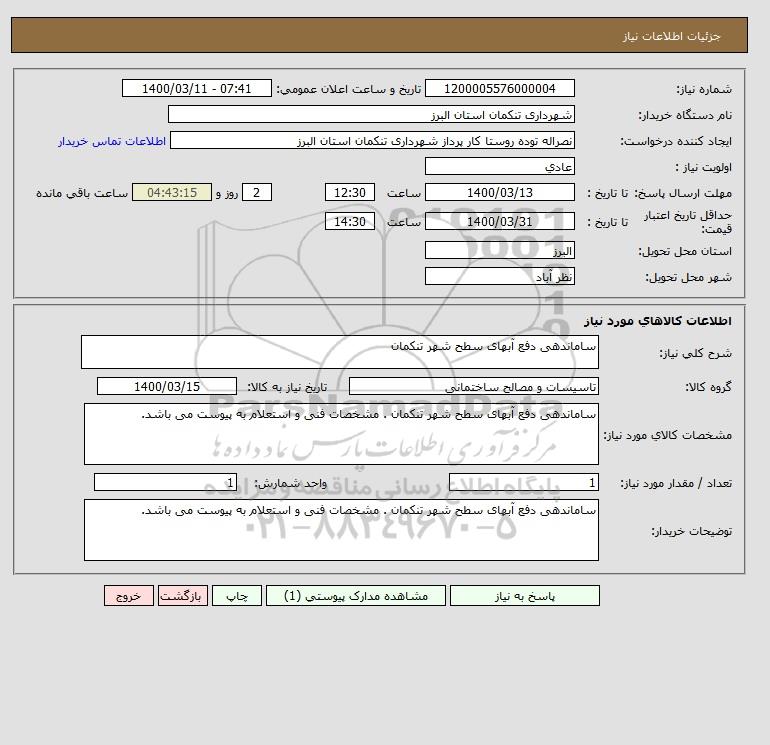
Task: Click the 'اولویت نیاز :' label
Action: 703,167
